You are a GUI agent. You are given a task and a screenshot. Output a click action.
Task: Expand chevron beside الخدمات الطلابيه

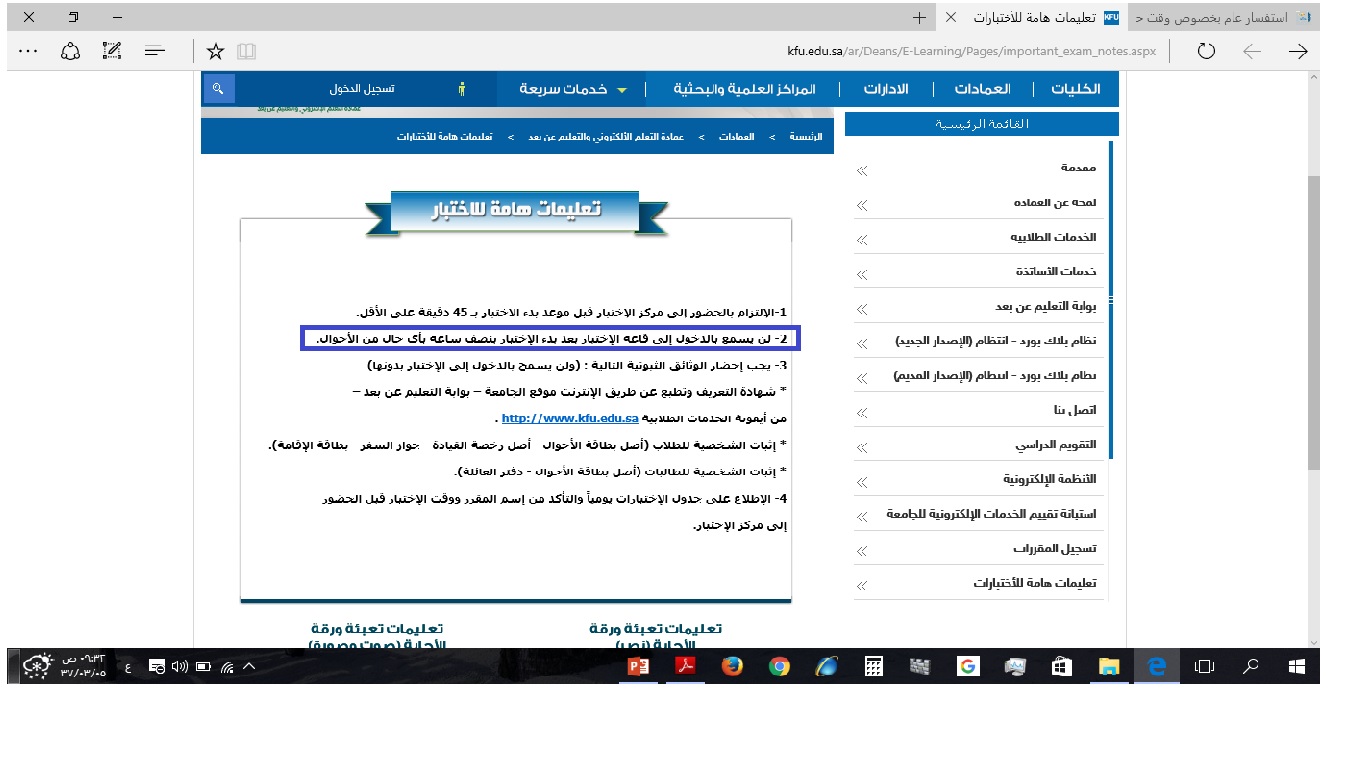pyautogui.click(x=862, y=241)
